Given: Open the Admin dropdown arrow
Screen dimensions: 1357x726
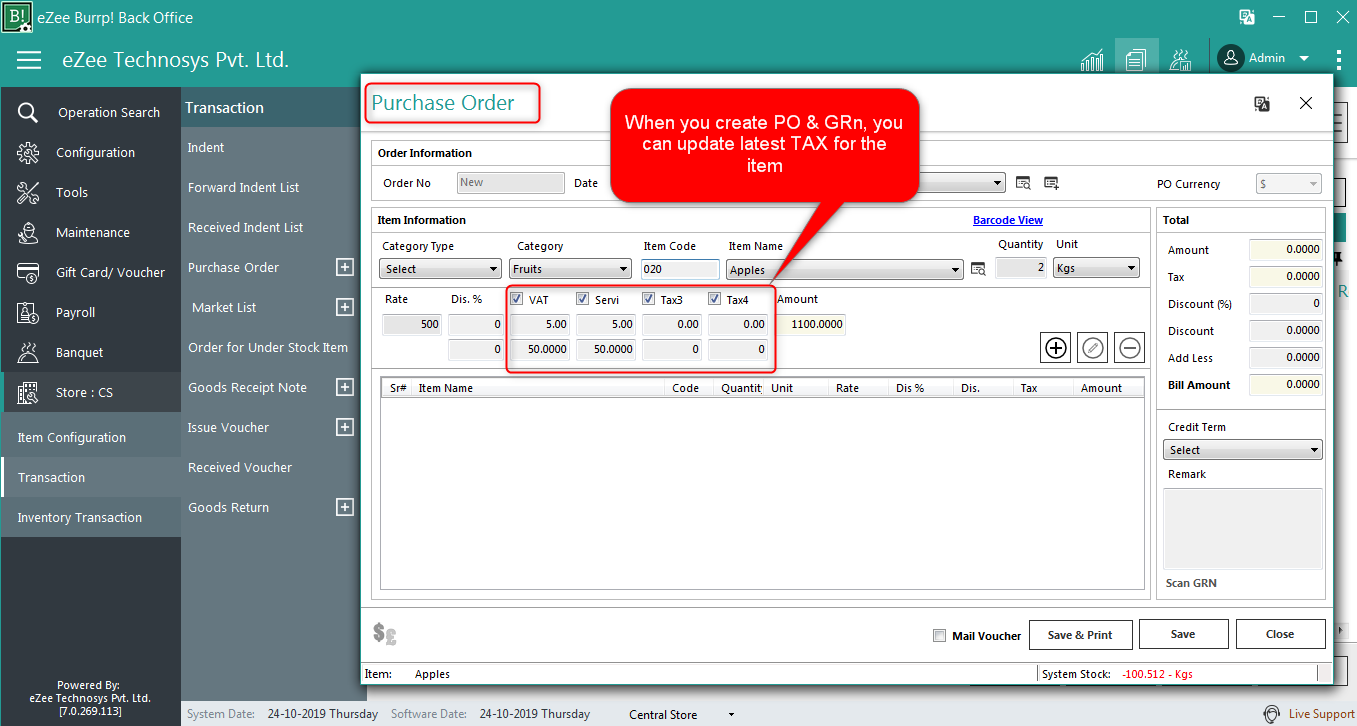Looking at the screenshot, I should click(1304, 59).
